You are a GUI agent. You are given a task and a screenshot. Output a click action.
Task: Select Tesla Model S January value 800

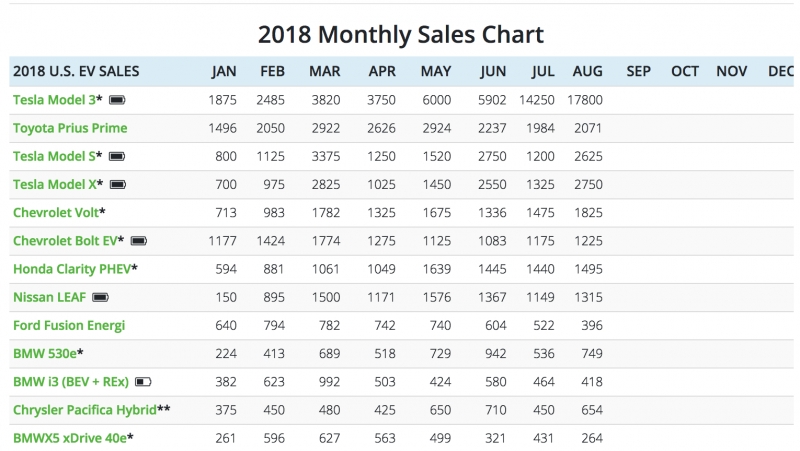point(226,156)
